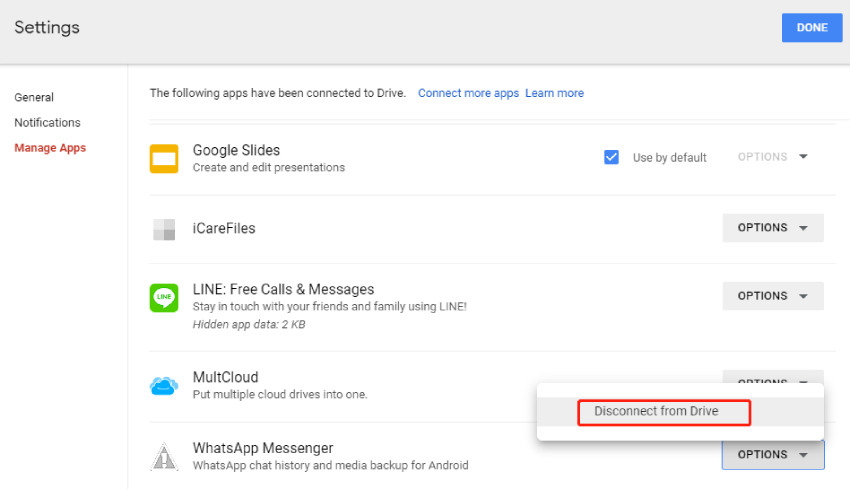Go to General settings section
The image size is (850, 489).
click(34, 98)
